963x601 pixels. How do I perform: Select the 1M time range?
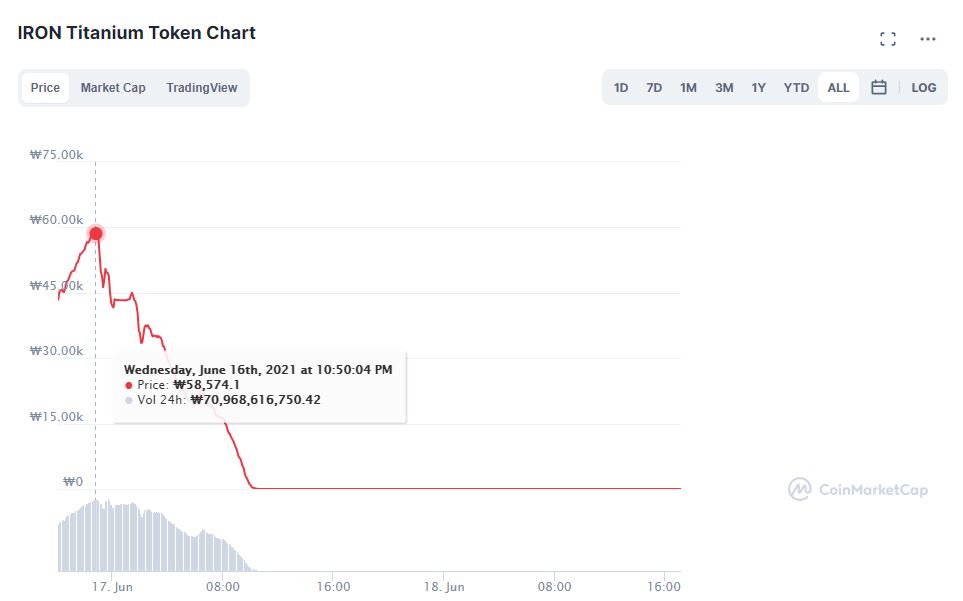688,88
